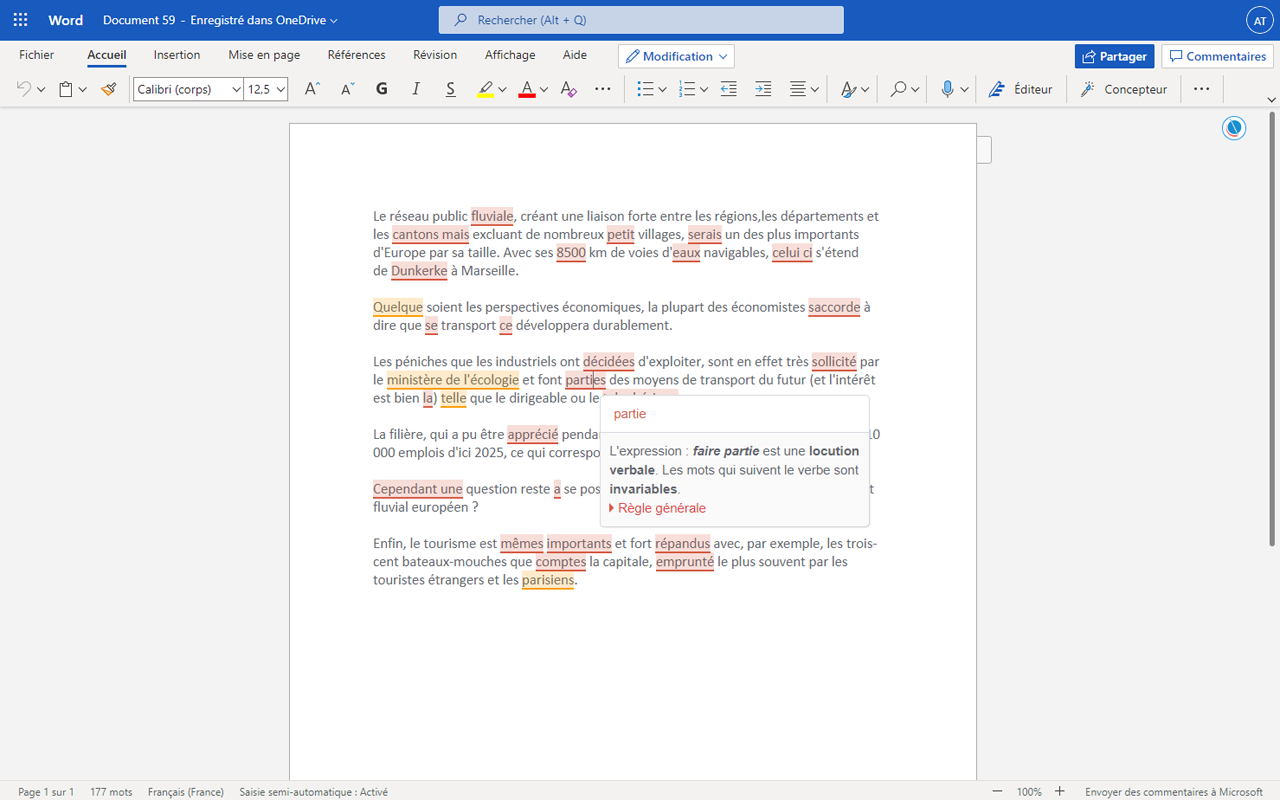Click the Partager button
1280x800 pixels.
point(1114,56)
